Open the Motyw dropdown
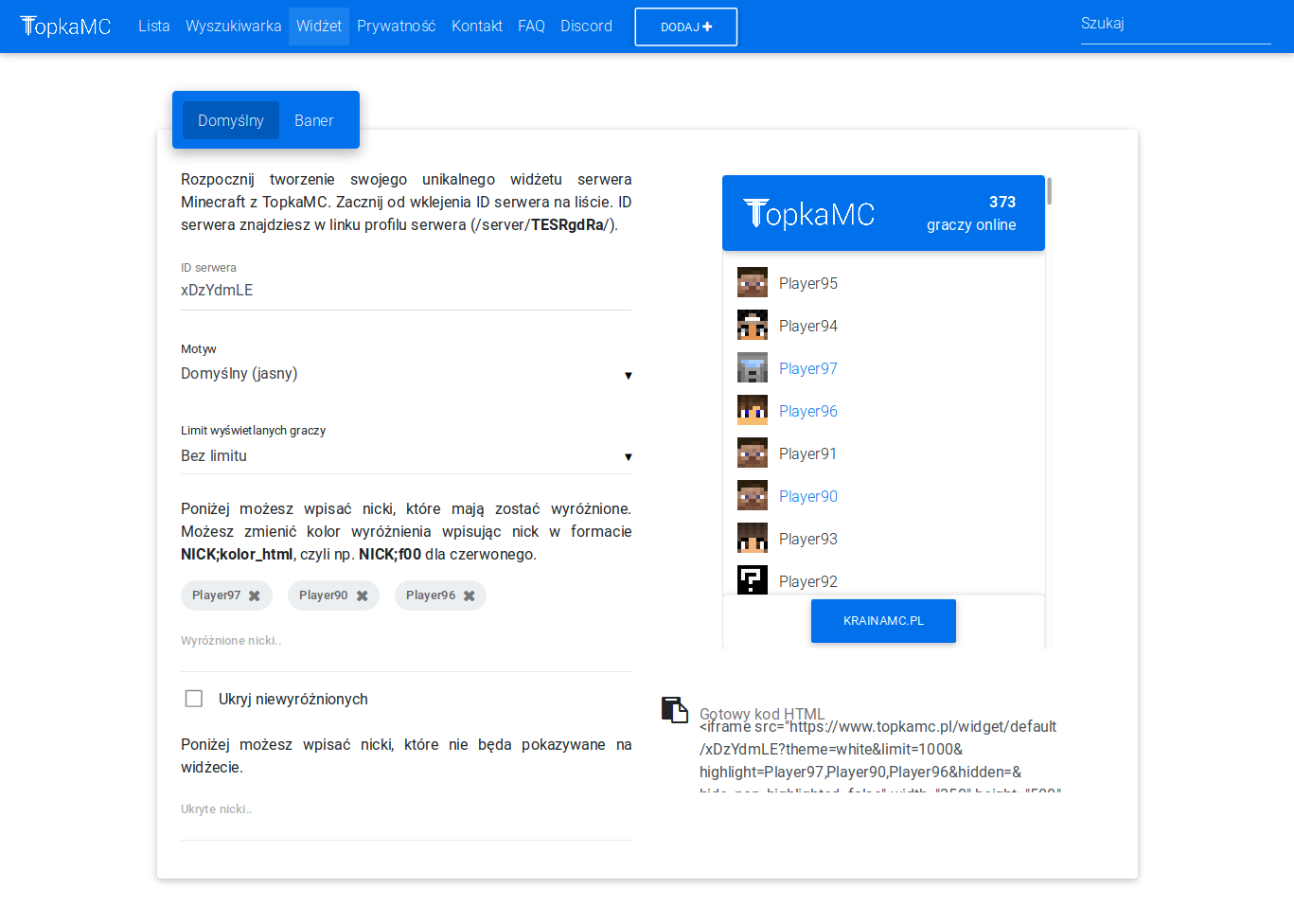This screenshot has height=924, width=1294. tap(406, 374)
